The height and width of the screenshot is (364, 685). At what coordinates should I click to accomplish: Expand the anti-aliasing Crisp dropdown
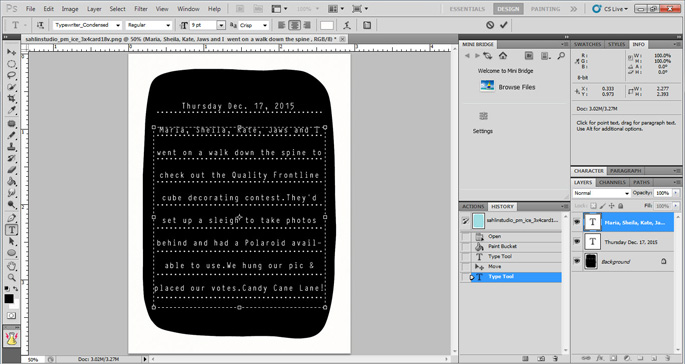point(253,25)
